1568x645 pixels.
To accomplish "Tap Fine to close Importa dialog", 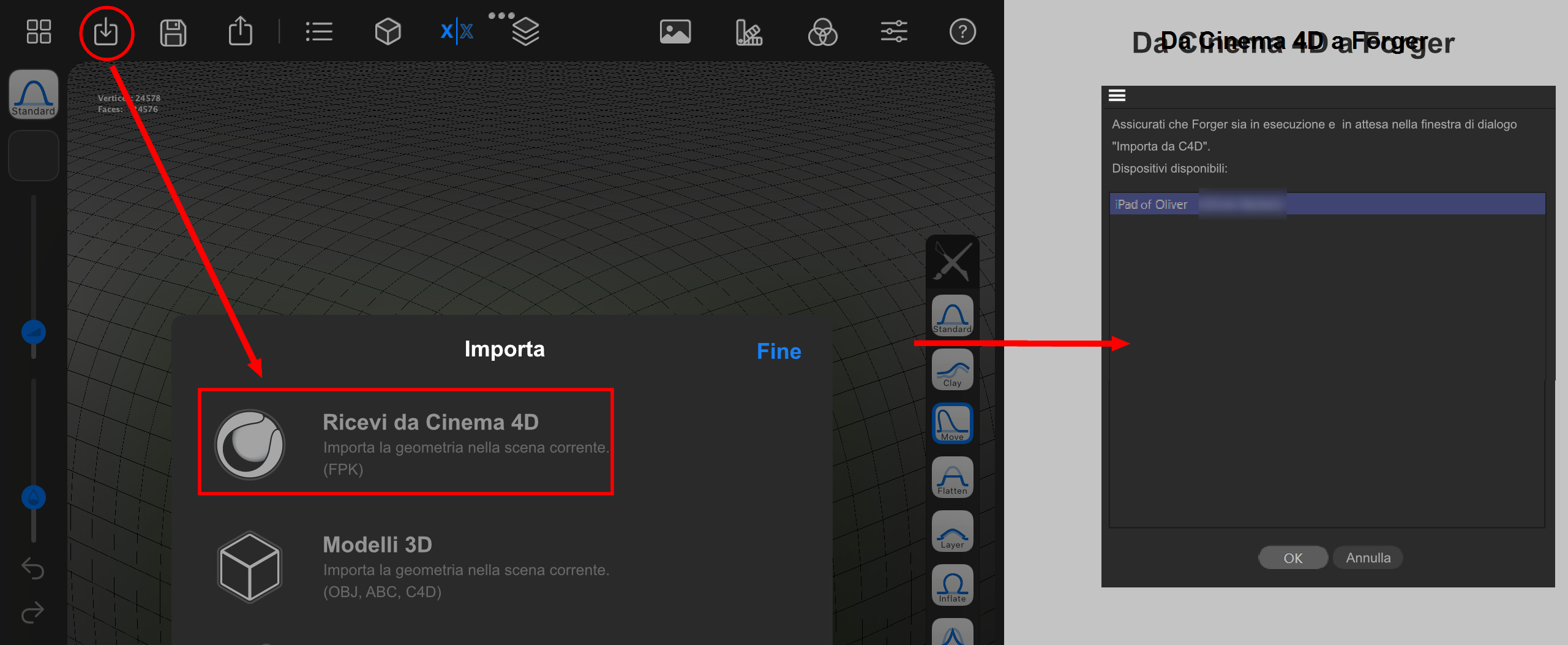I will pyautogui.click(x=779, y=351).
